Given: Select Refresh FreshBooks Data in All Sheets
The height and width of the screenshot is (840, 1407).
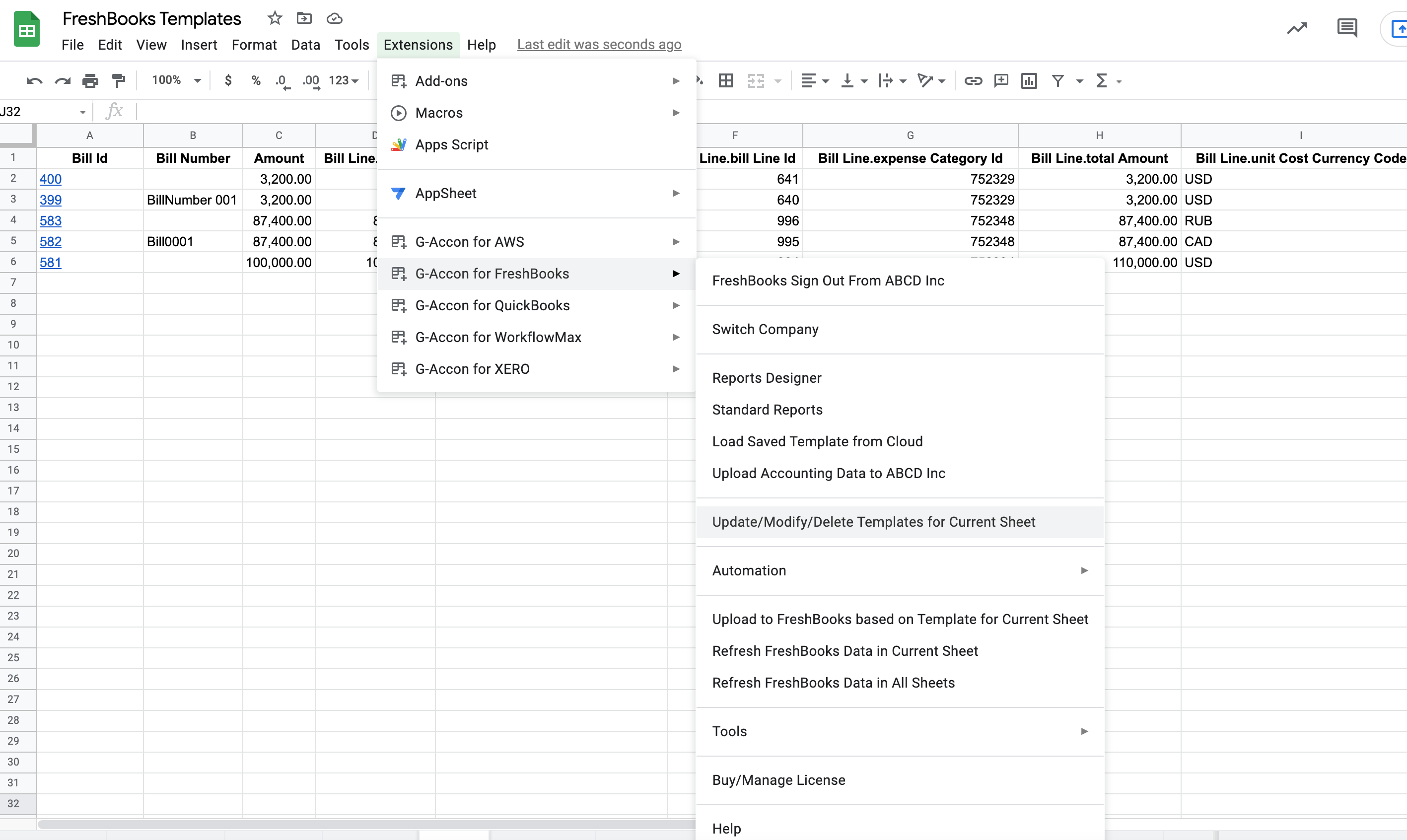Looking at the screenshot, I should point(900,683).
